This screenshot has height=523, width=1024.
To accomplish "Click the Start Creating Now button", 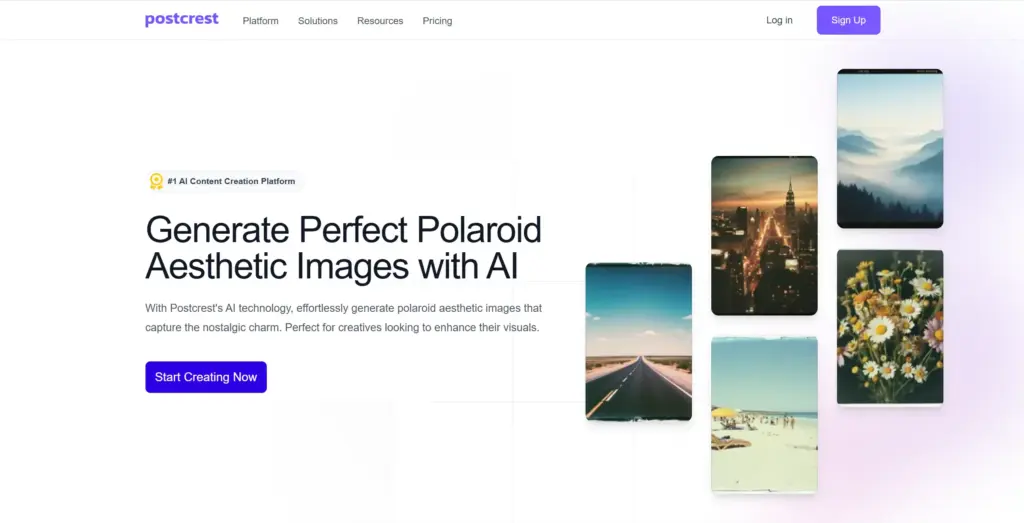I will pos(206,377).
